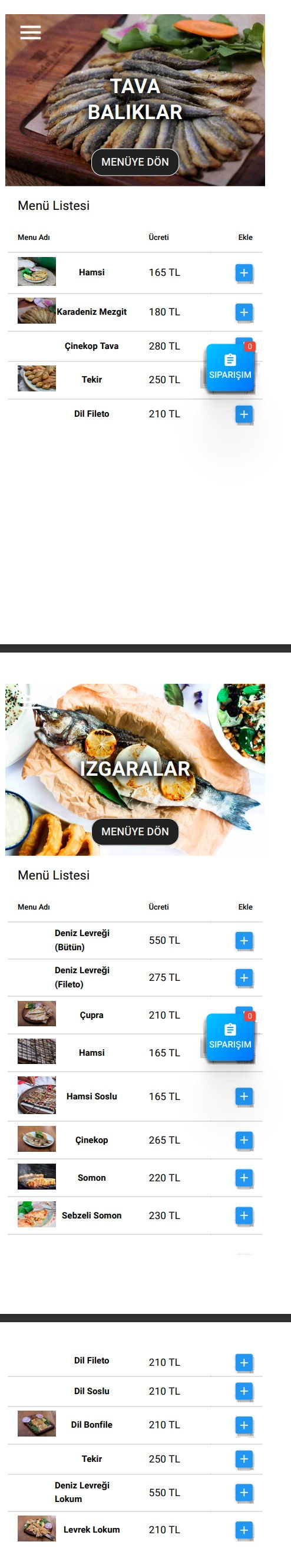Add Levrek Lokum to order

(243, 1530)
